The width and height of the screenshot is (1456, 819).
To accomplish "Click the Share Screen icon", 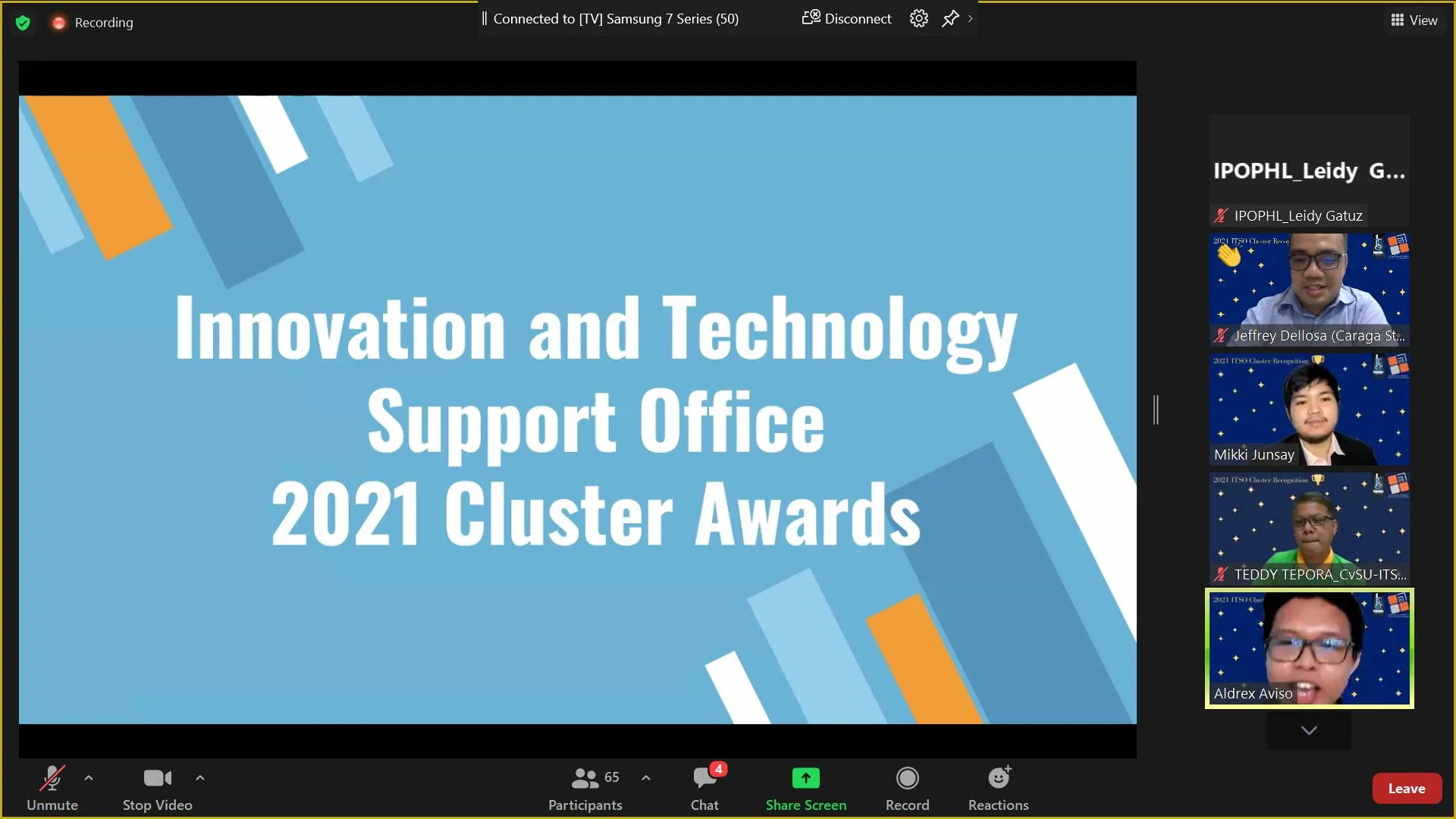I will 805,779.
